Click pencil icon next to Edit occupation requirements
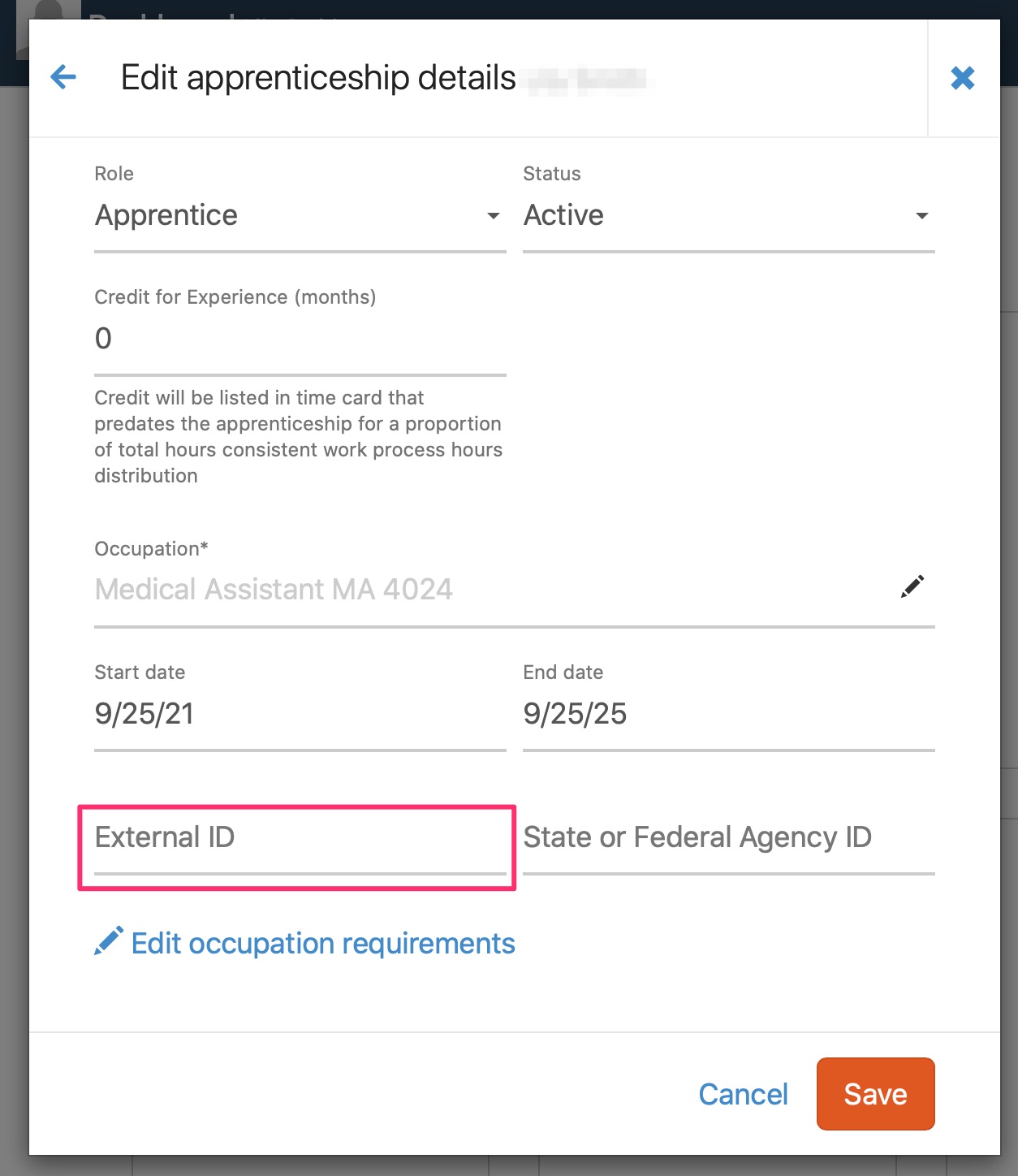 pyautogui.click(x=109, y=941)
